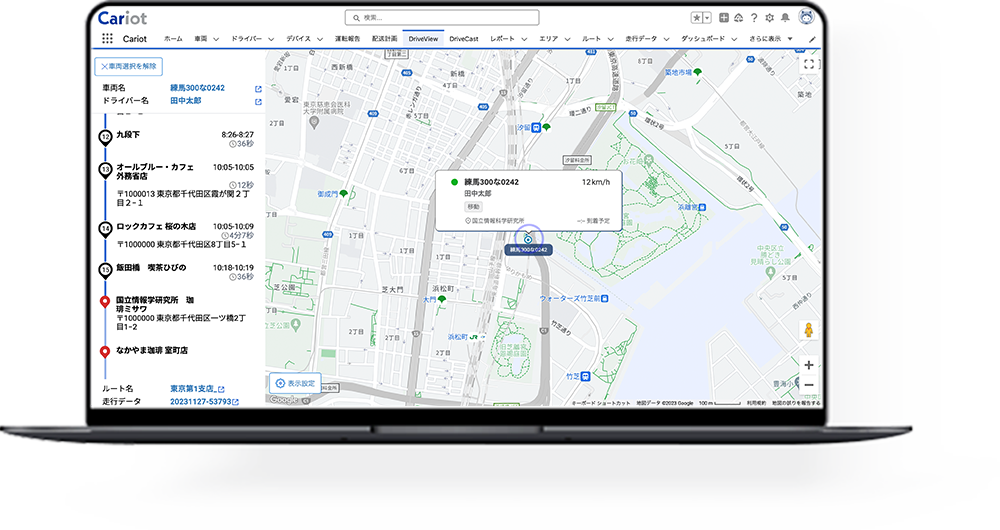Image resolution: width=1000 pixels, height=530 pixels.
Task: Zoom in on the map
Action: click(808, 365)
